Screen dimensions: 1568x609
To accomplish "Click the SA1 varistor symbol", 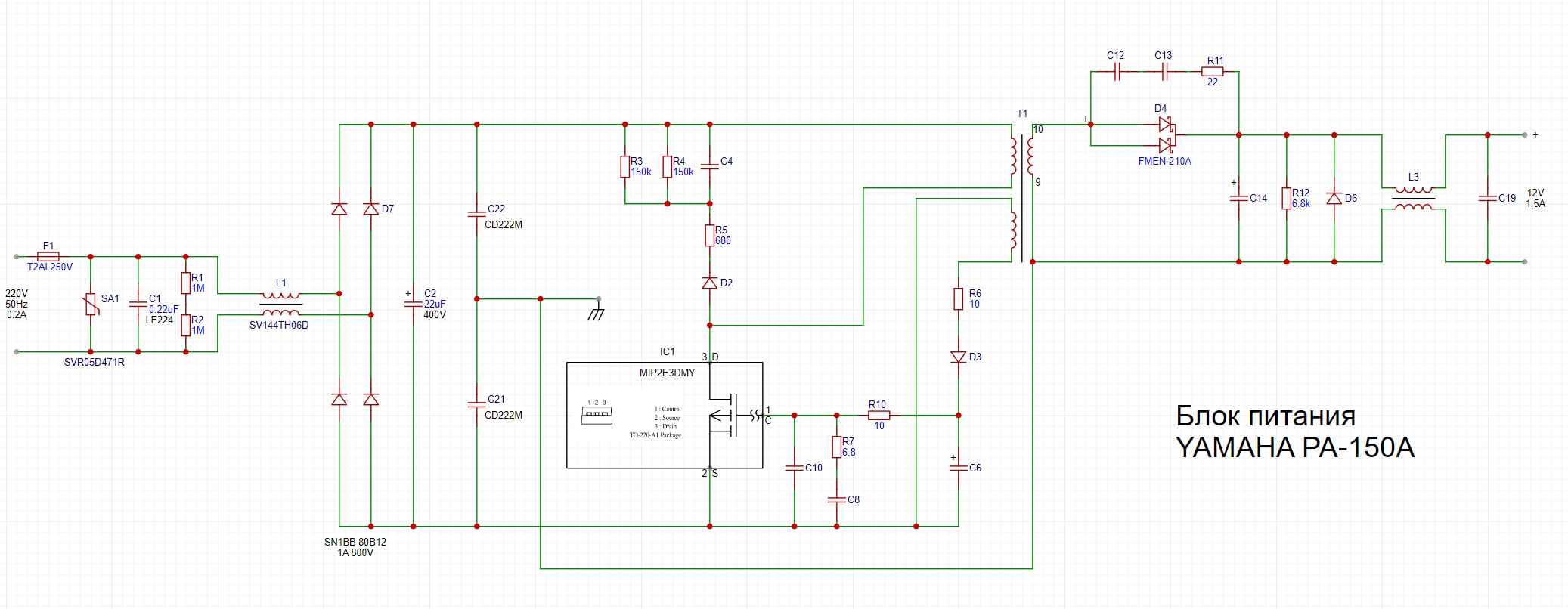I will tap(91, 304).
